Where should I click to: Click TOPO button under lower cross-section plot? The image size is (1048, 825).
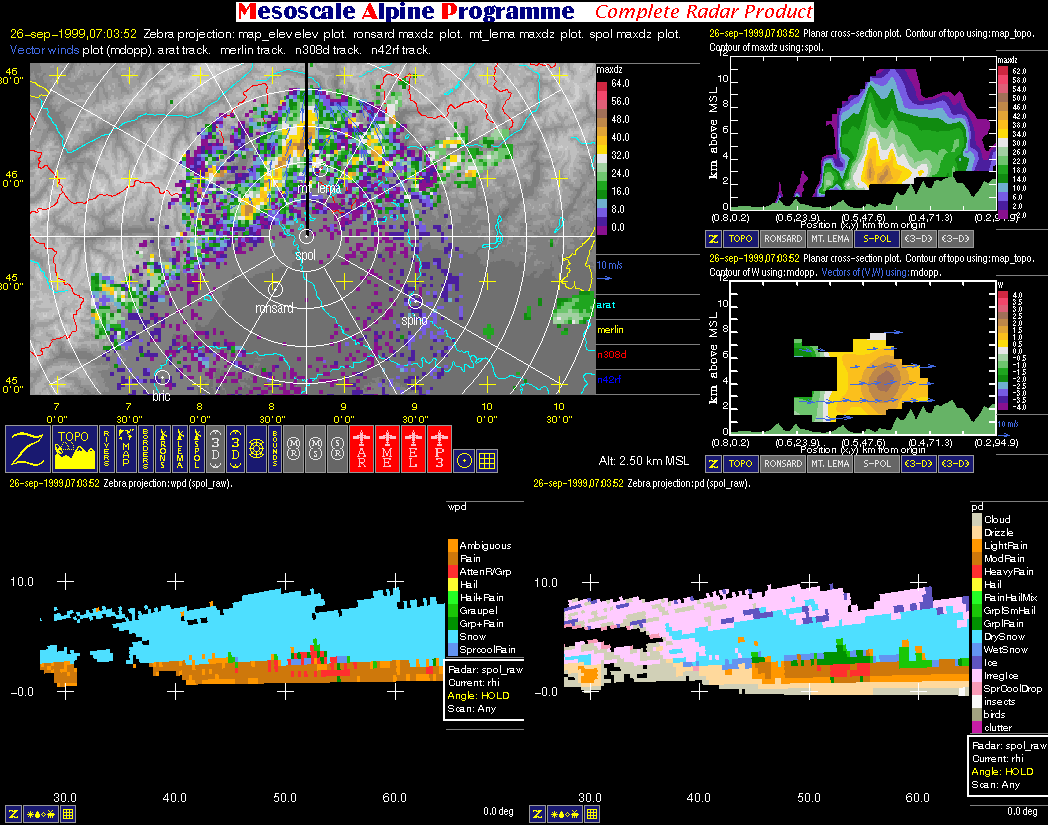740,463
